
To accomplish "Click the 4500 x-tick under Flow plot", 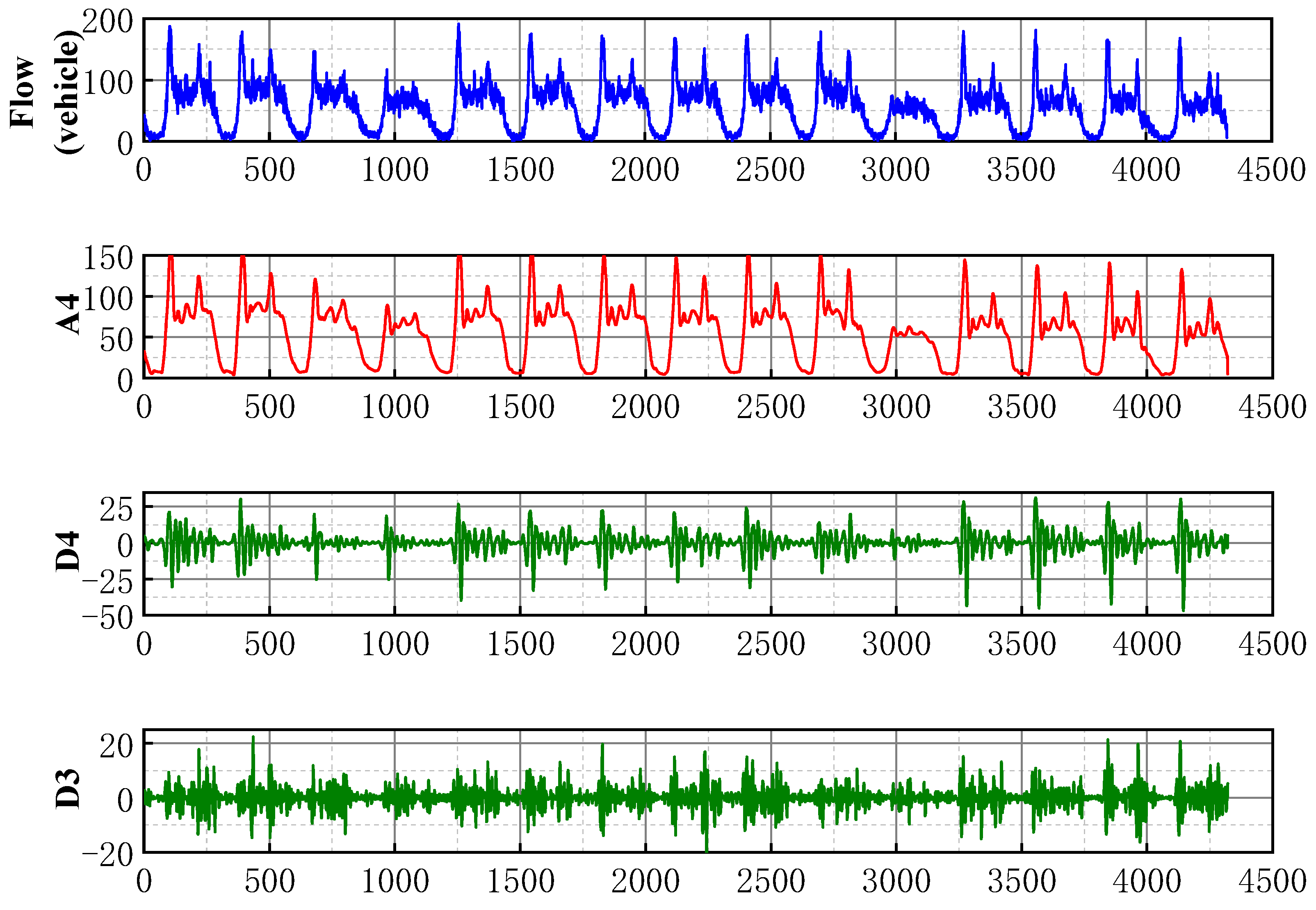I will [1271, 170].
